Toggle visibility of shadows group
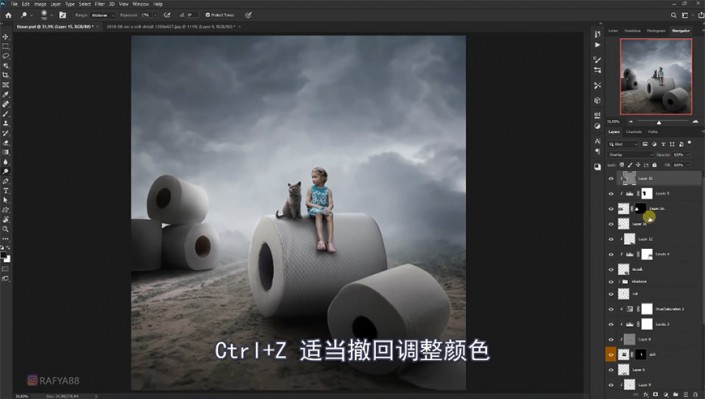Screen dimensions: 705x399 [x=611, y=282]
